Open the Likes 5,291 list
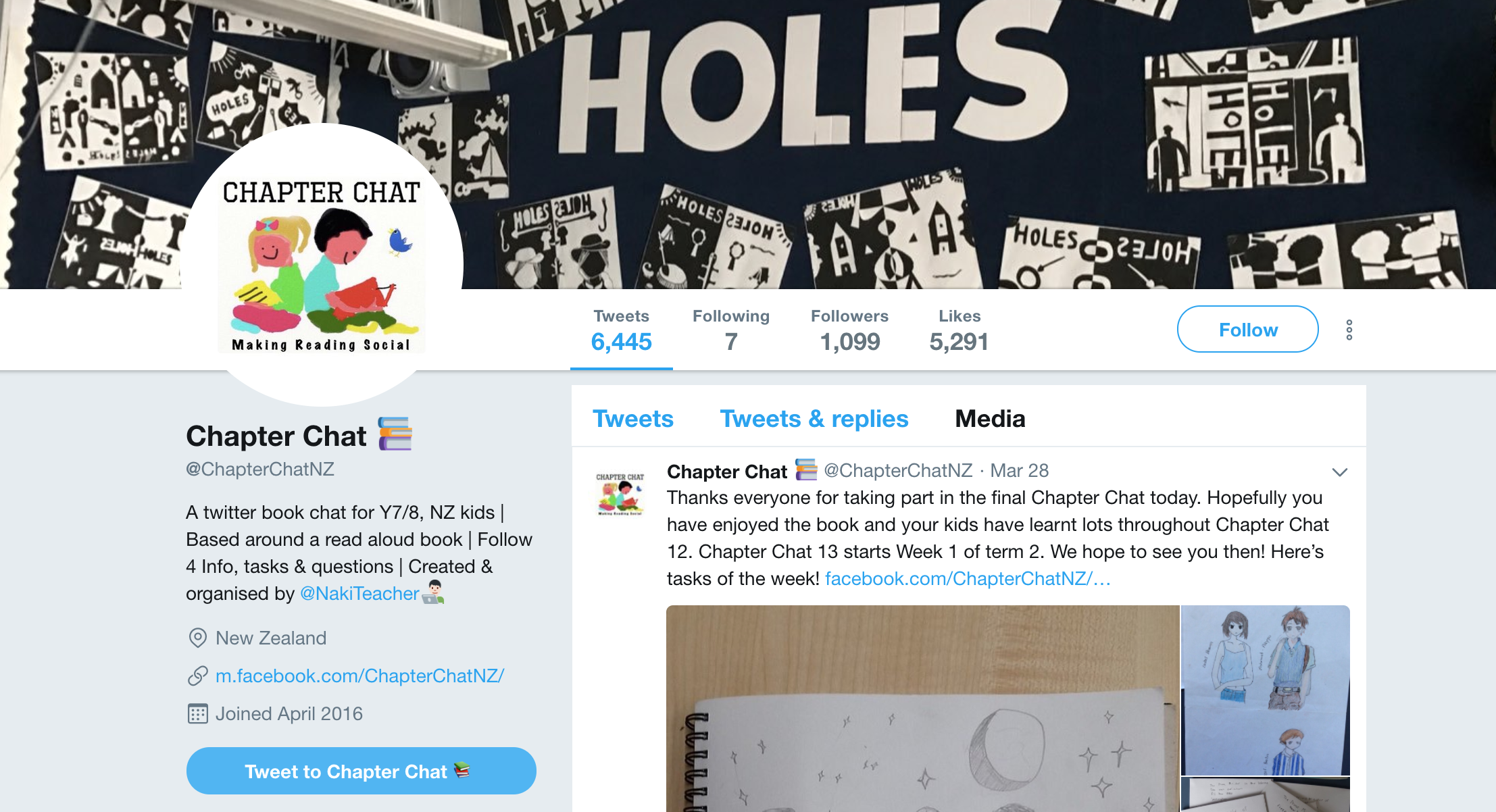Screen dimensions: 1496x812 [959, 331]
